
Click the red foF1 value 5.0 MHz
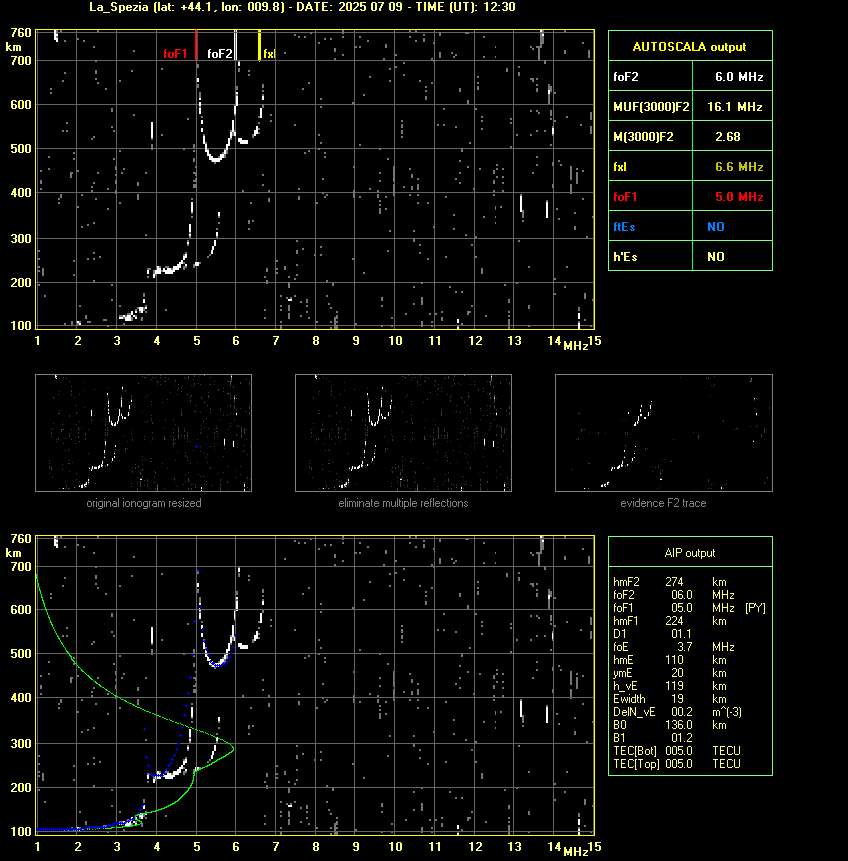[x=739, y=197]
